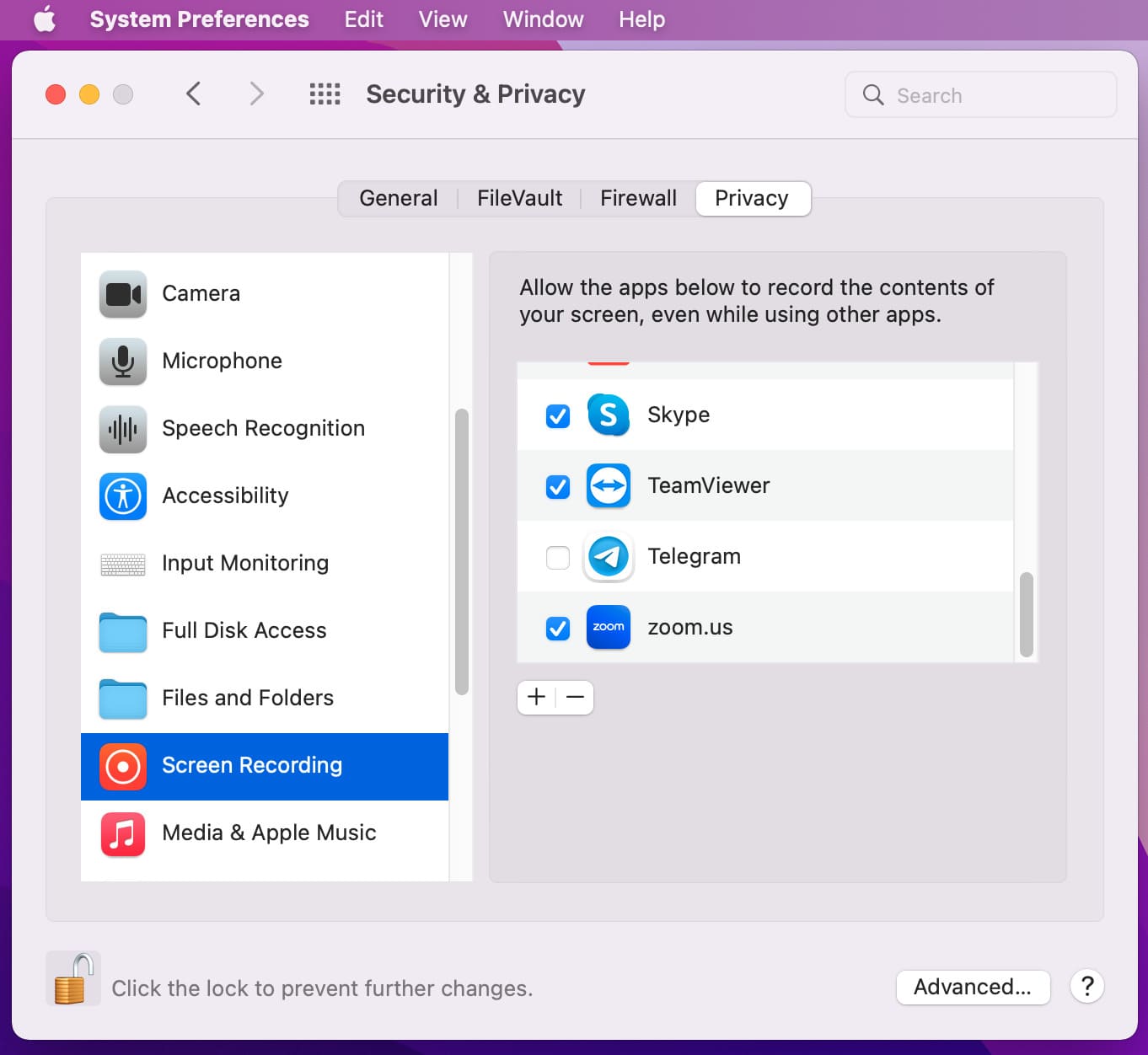Open the Window menu
The width and height of the screenshot is (1148, 1055).
(x=543, y=19)
